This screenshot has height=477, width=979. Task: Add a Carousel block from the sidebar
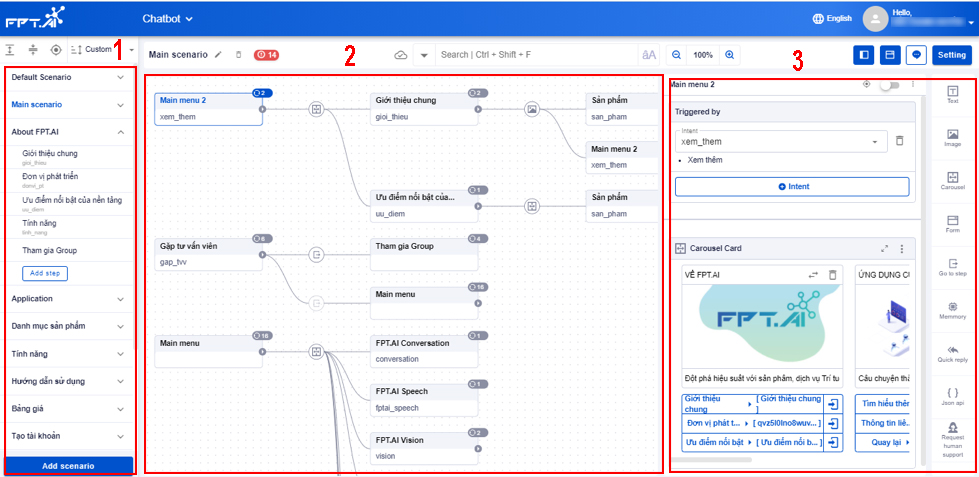[x=952, y=181]
